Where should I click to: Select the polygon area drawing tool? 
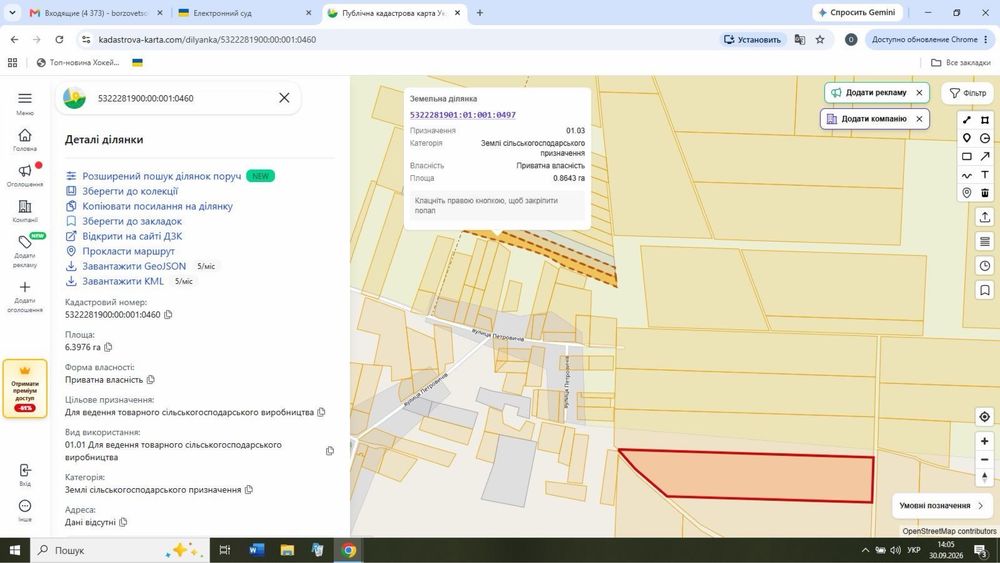point(985,120)
